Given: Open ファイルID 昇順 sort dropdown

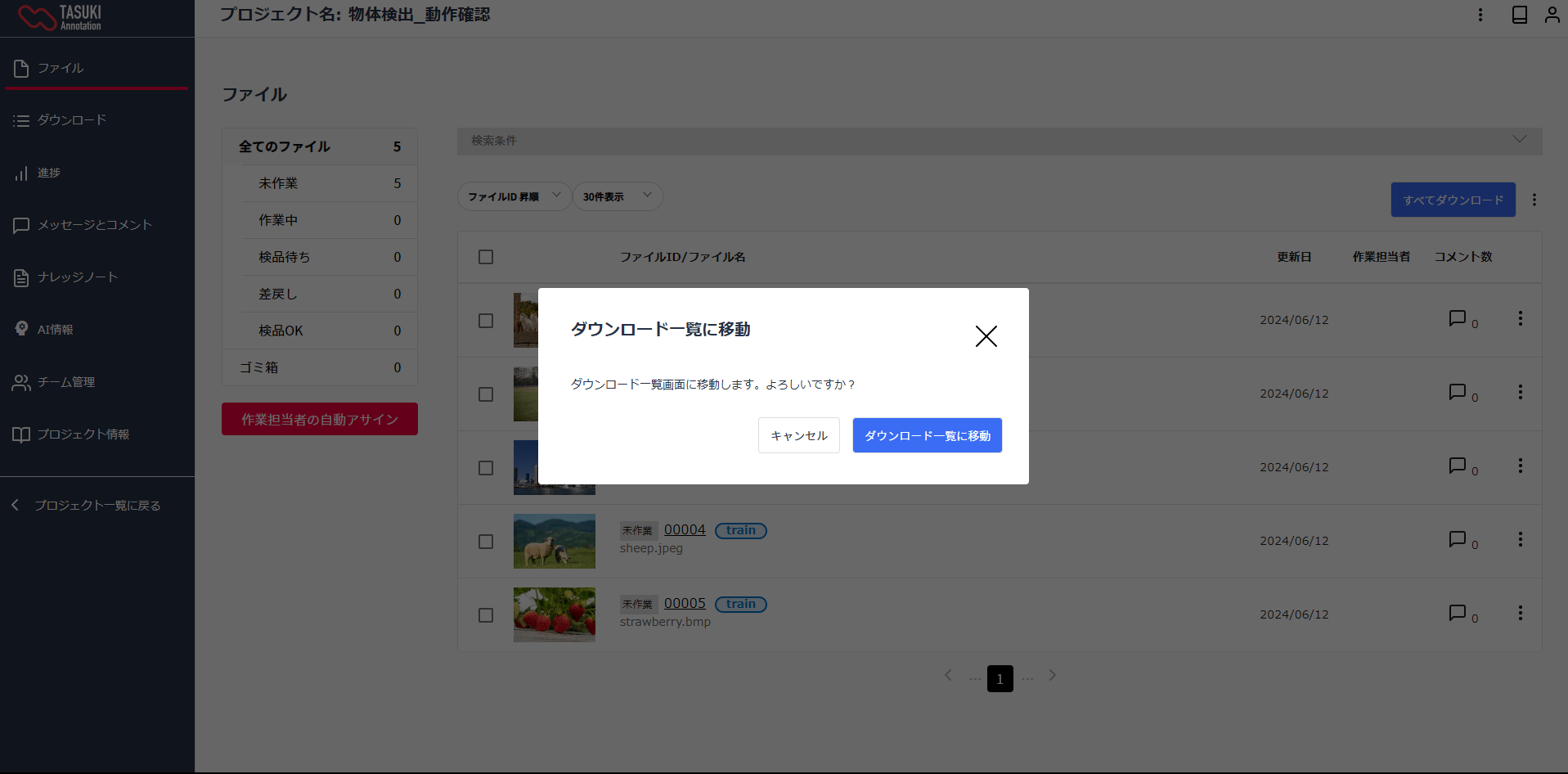Looking at the screenshot, I should [514, 196].
